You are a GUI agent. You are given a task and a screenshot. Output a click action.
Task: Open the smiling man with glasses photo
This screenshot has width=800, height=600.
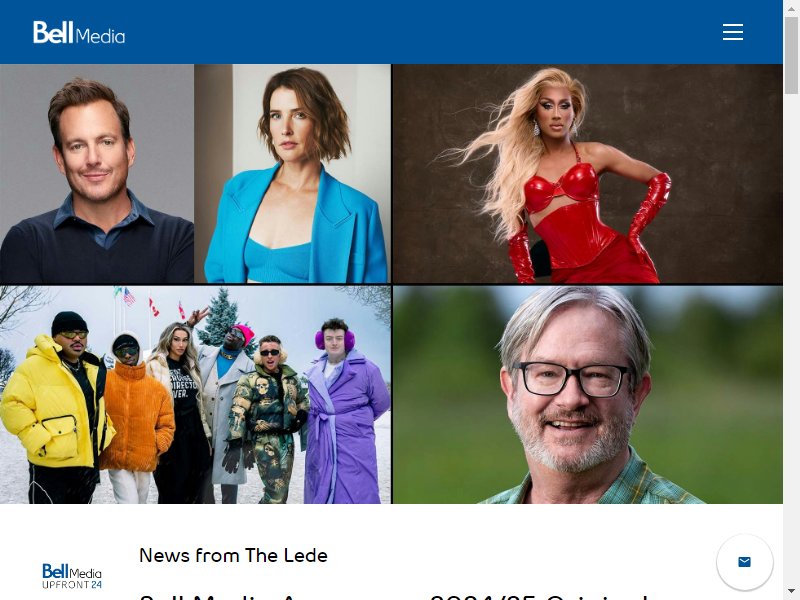[x=587, y=395]
